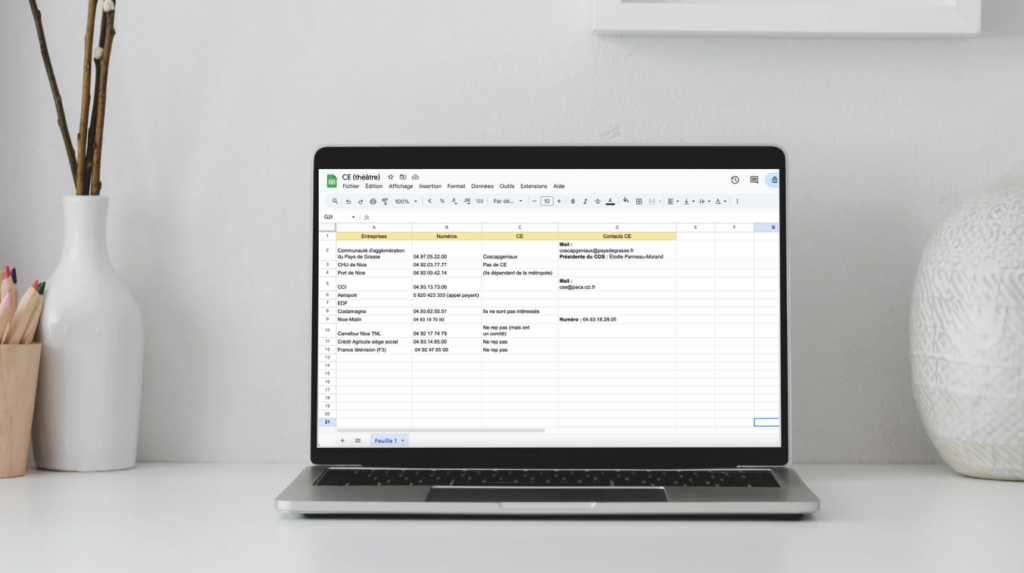Decrease font size with minus button
This screenshot has width=1024, height=573.
[x=534, y=201]
